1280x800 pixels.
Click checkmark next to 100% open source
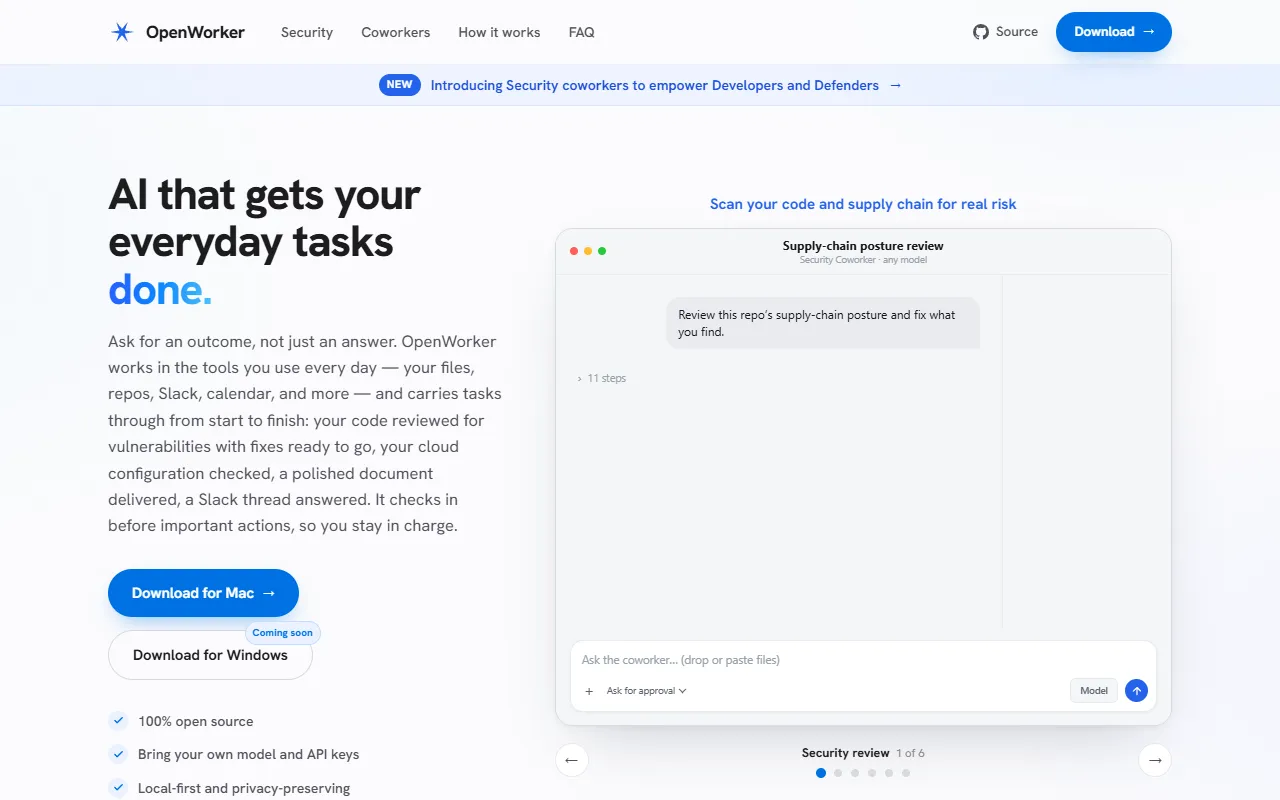pos(118,720)
